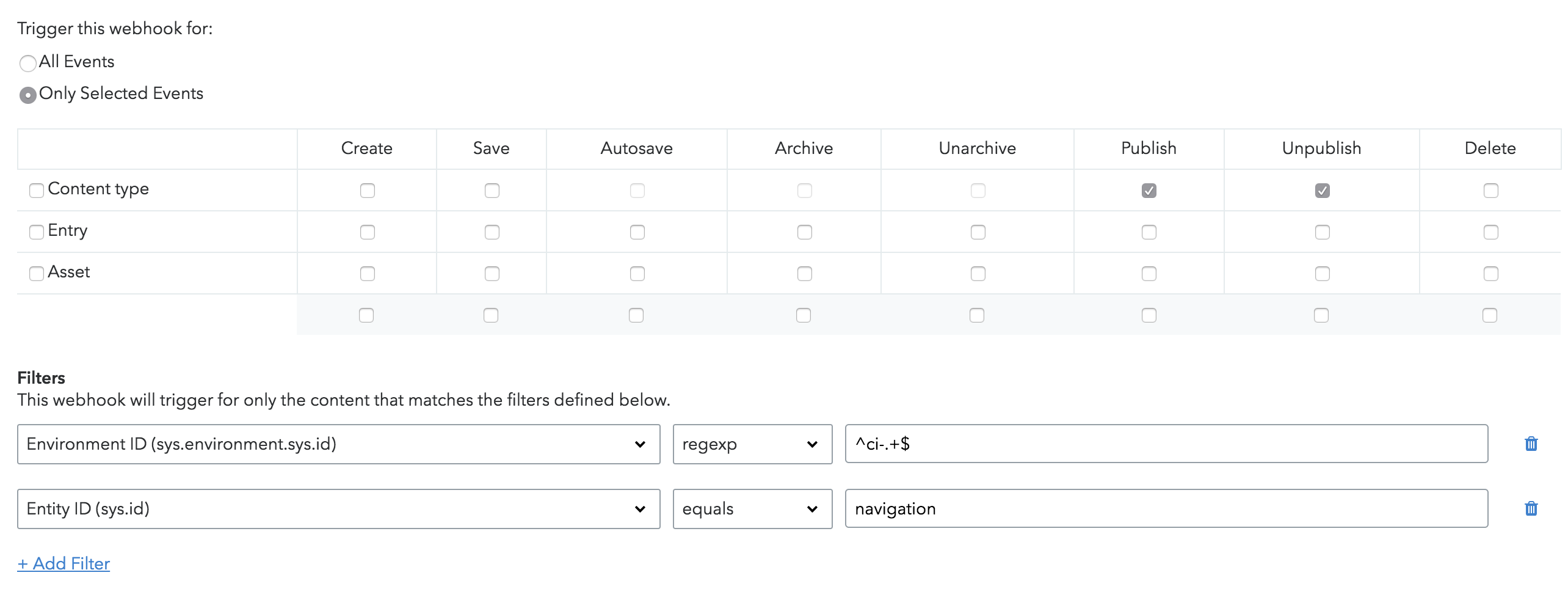Screen dimensions: 1568x600
Task: Delete the Entity ID filter via trash icon
Action: [1531, 509]
